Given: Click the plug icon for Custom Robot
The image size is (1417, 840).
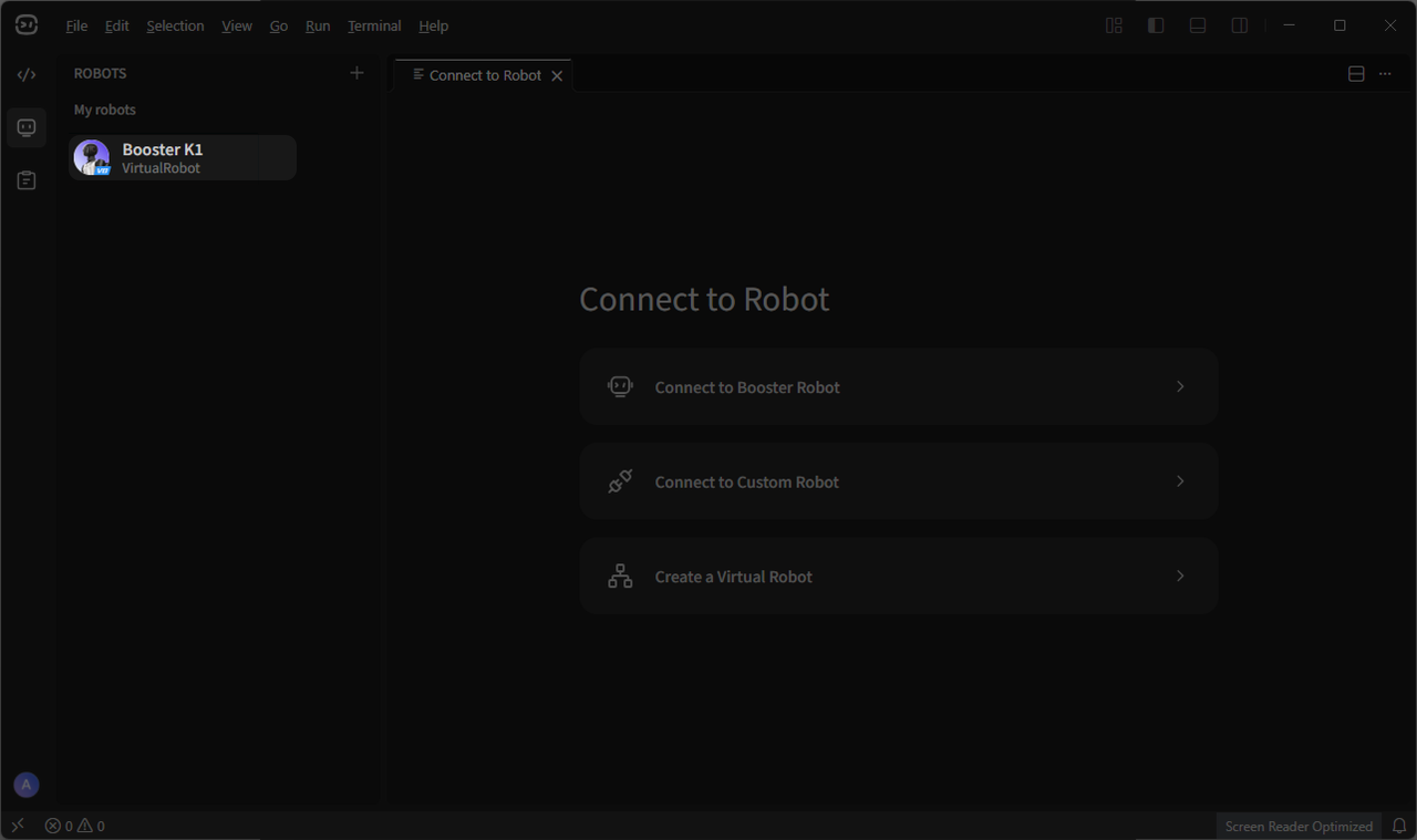Looking at the screenshot, I should pos(620,481).
